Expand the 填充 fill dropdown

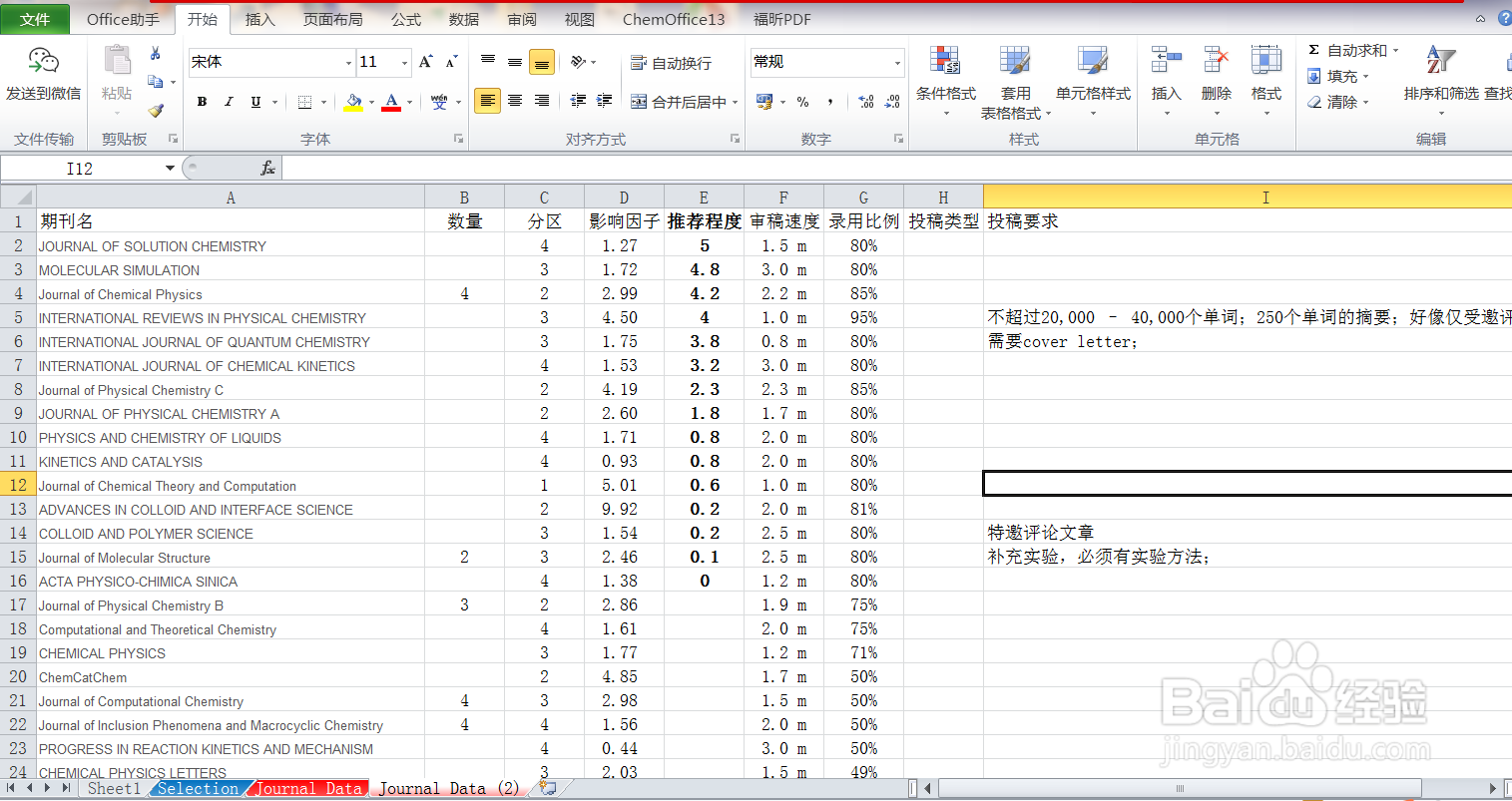pos(1365,77)
